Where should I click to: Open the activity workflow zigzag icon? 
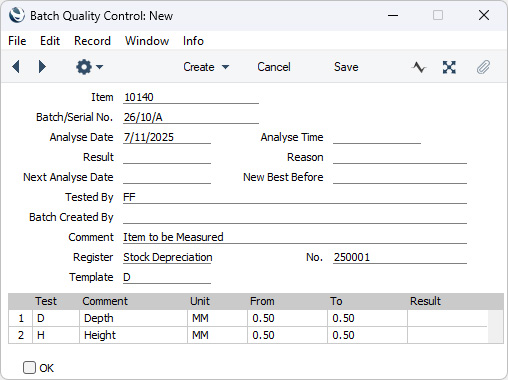click(419, 67)
